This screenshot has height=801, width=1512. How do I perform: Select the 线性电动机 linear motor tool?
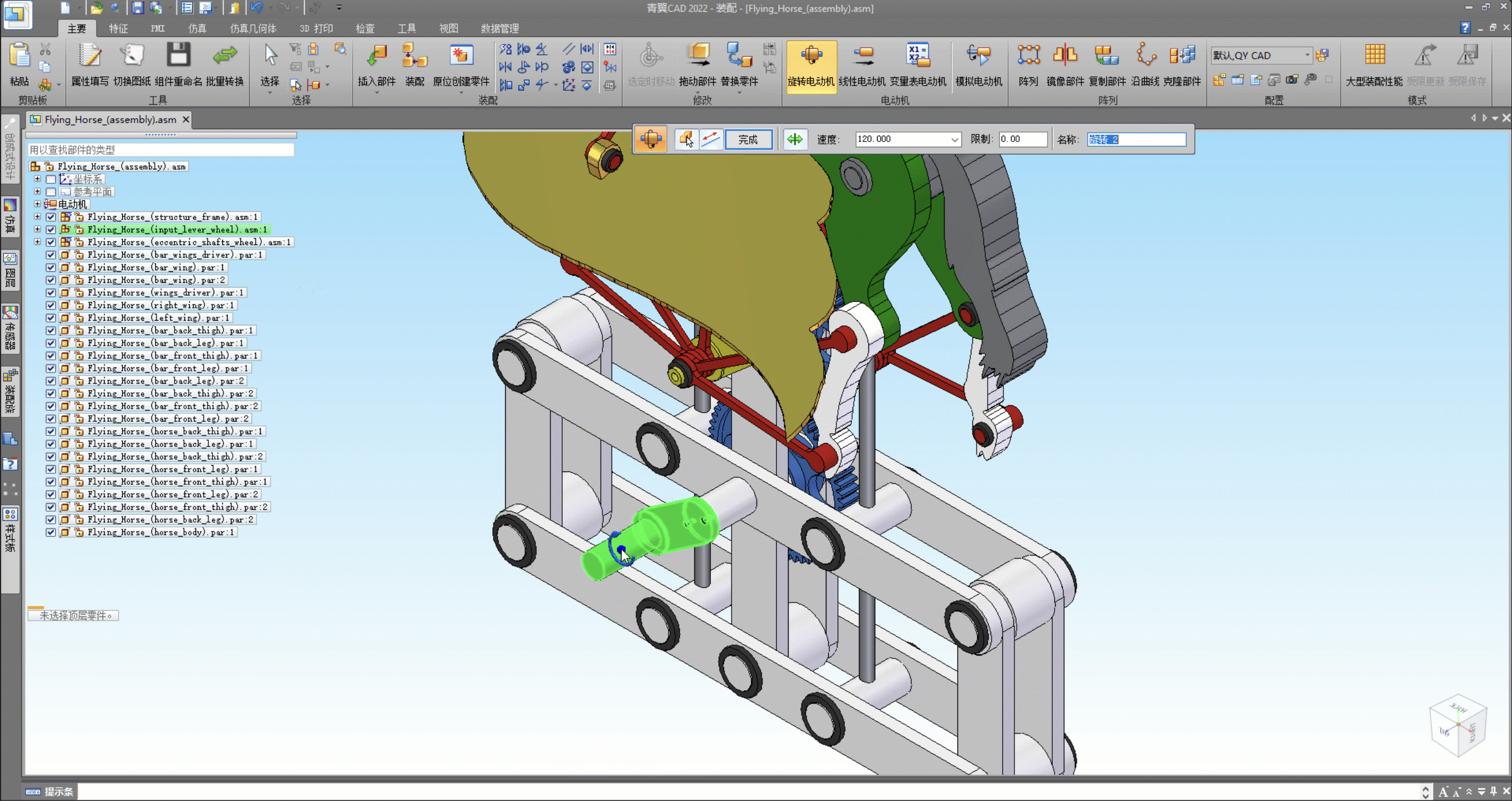pyautogui.click(x=862, y=65)
